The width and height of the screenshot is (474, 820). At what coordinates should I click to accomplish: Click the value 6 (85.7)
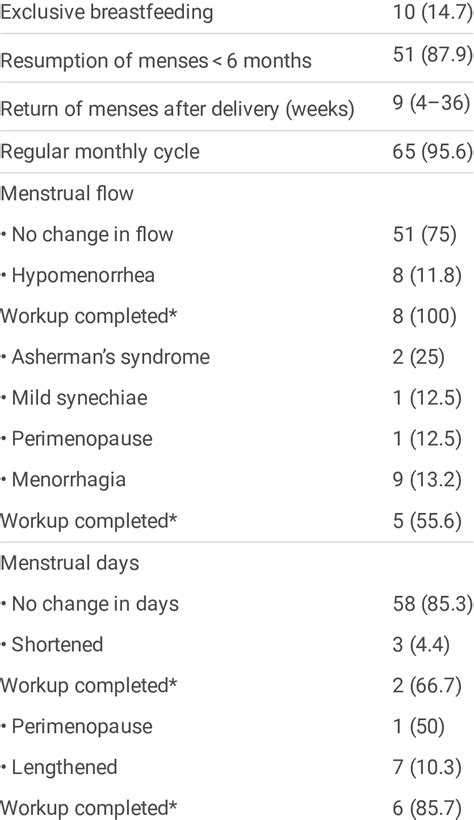click(427, 808)
